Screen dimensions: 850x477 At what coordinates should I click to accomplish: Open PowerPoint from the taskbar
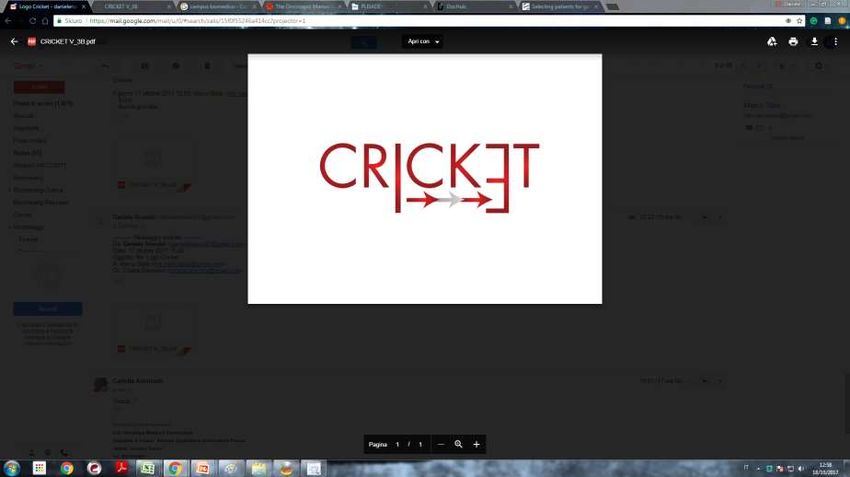coord(202,468)
